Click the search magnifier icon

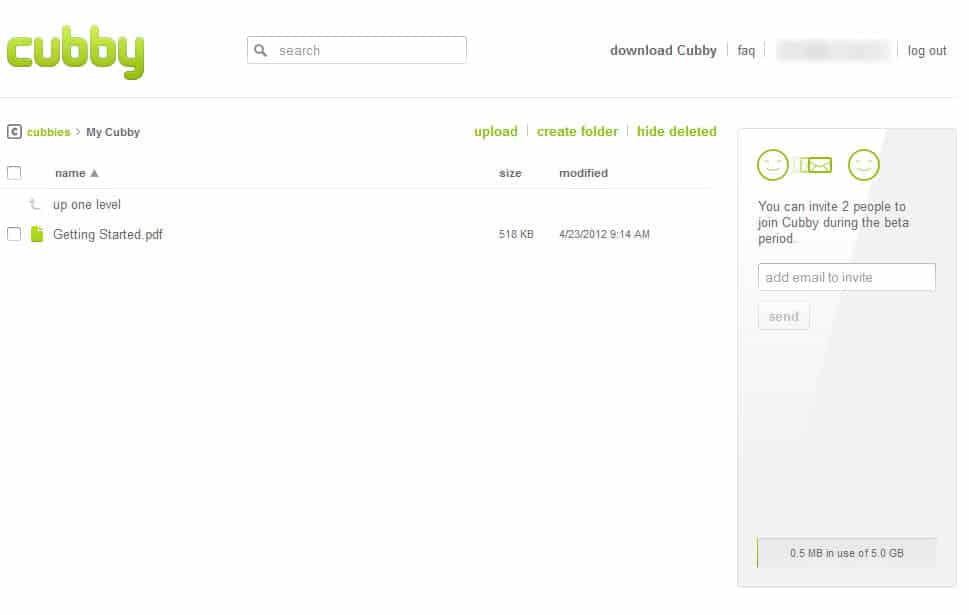(261, 50)
